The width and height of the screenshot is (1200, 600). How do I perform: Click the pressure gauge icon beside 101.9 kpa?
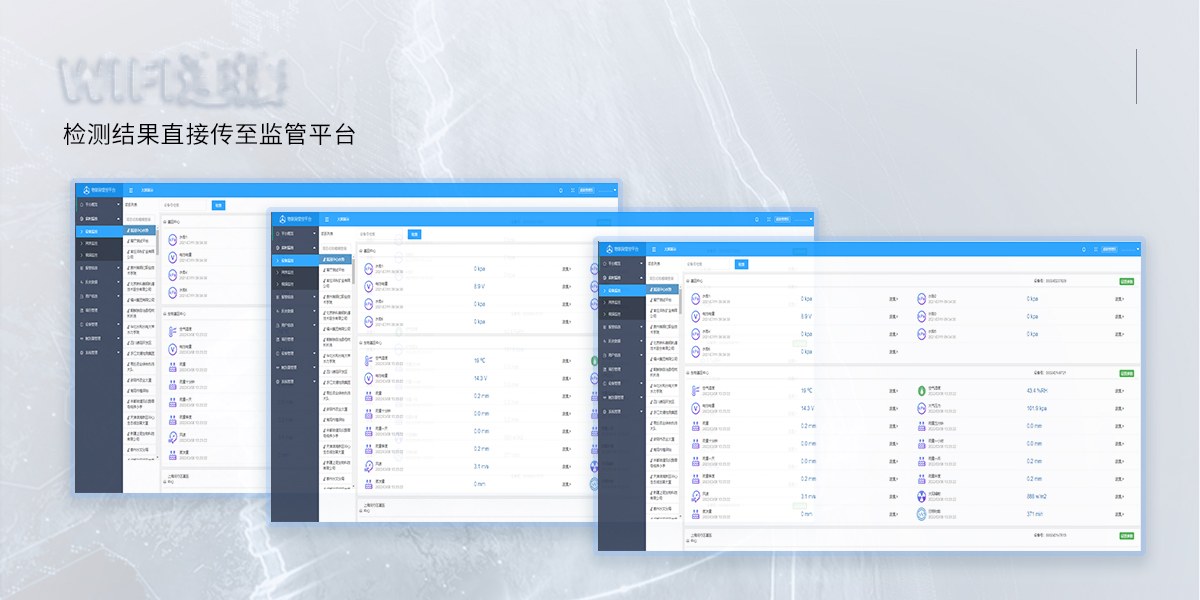[x=921, y=408]
